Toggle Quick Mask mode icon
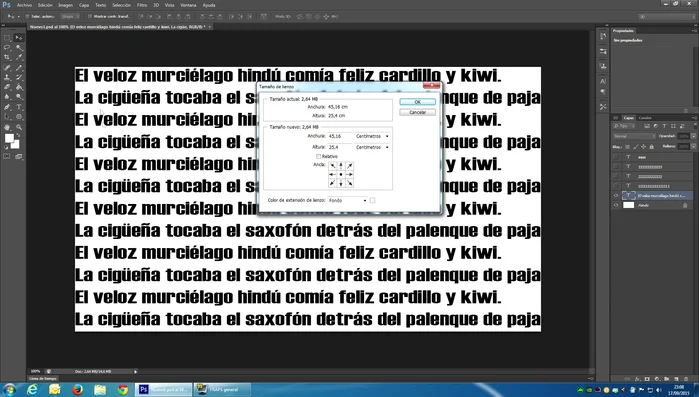 click(7, 156)
